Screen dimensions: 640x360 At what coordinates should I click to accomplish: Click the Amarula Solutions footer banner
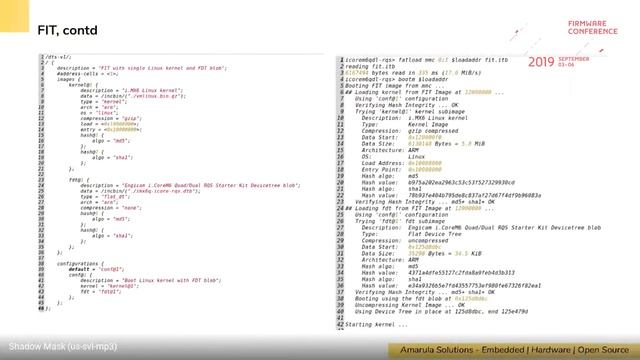(514, 350)
